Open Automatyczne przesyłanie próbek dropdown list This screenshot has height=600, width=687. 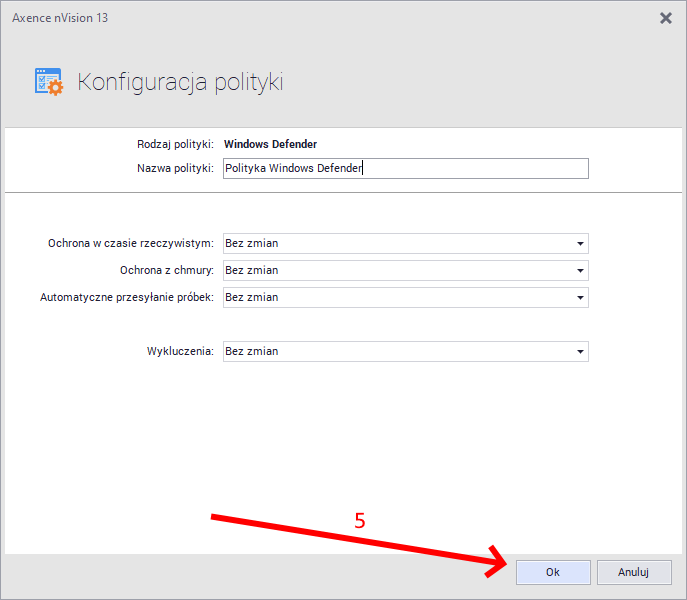point(579,297)
